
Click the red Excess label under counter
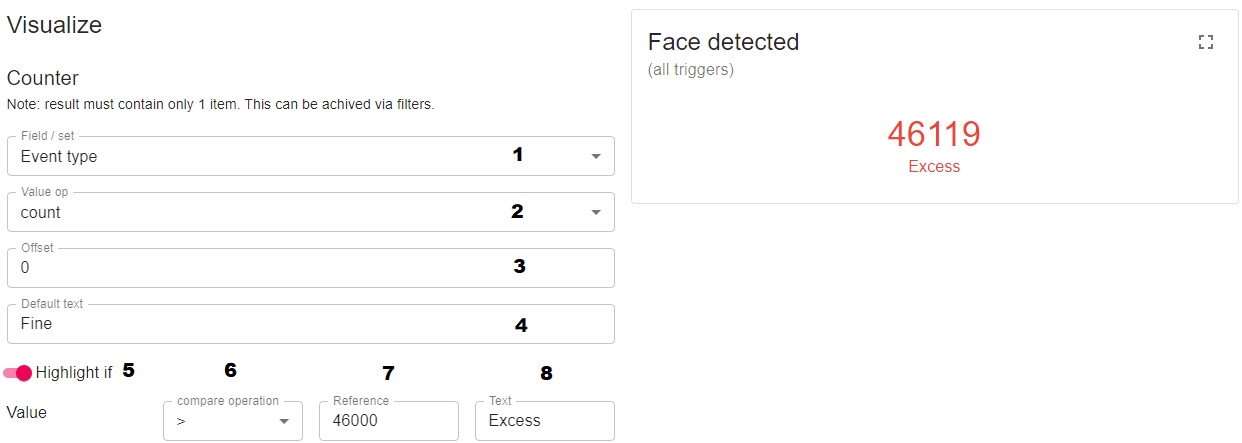(x=934, y=167)
